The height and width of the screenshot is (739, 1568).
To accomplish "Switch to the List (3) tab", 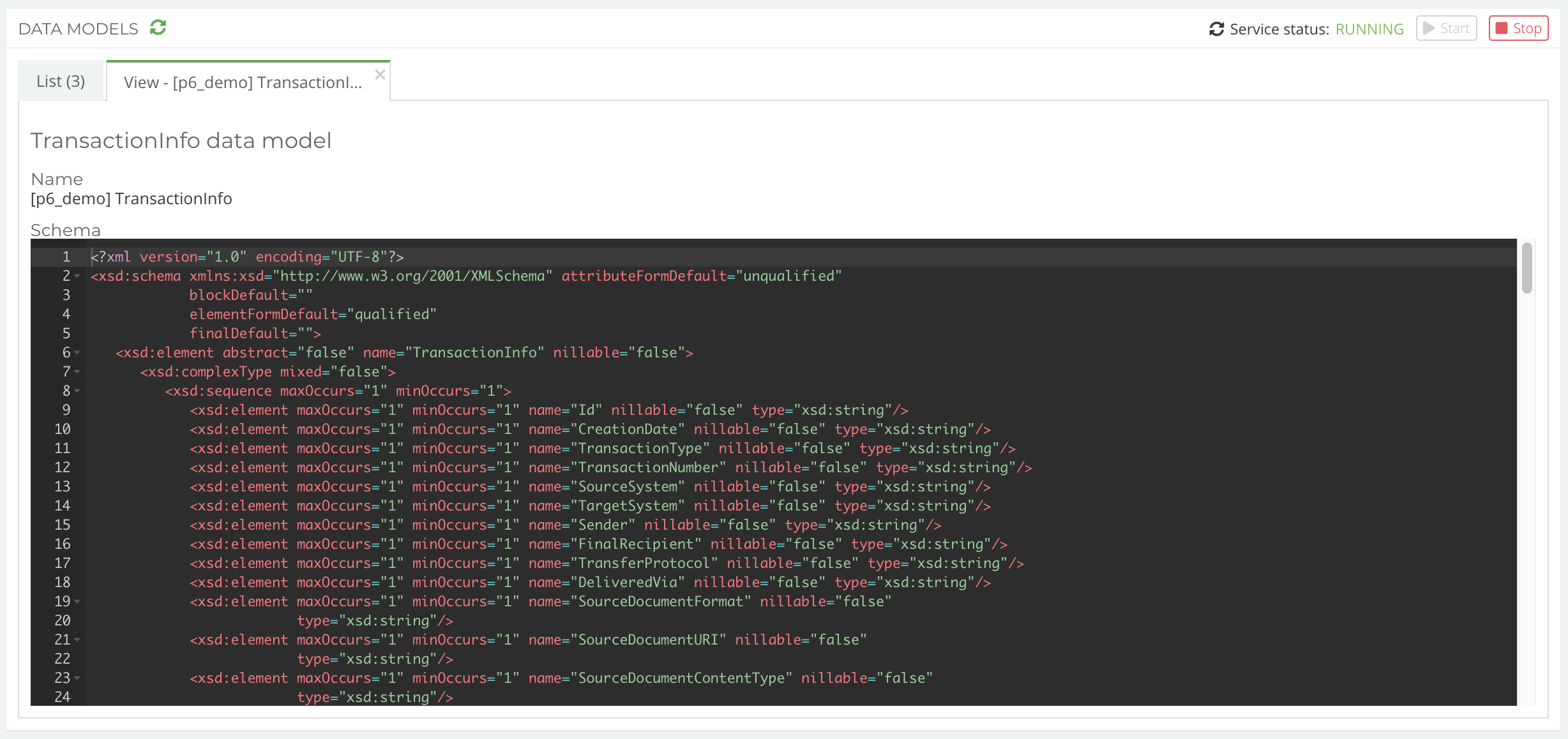I will [61, 80].
